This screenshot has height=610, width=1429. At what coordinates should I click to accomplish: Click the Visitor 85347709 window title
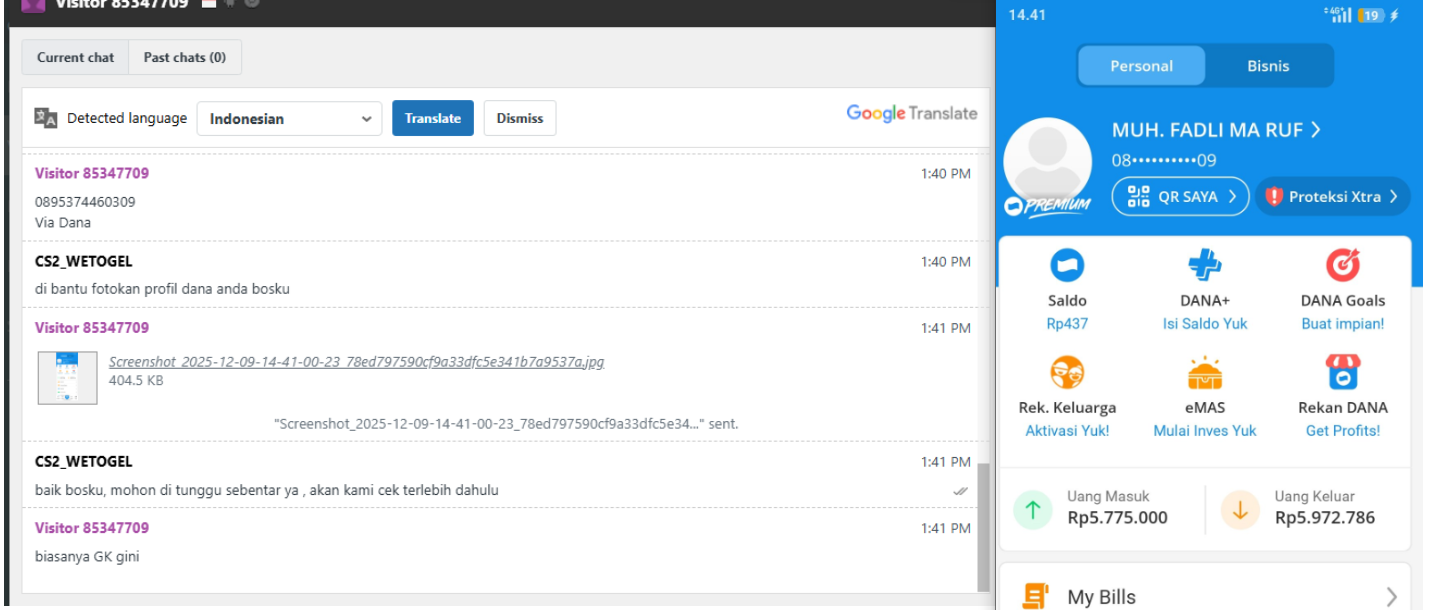tap(121, 4)
